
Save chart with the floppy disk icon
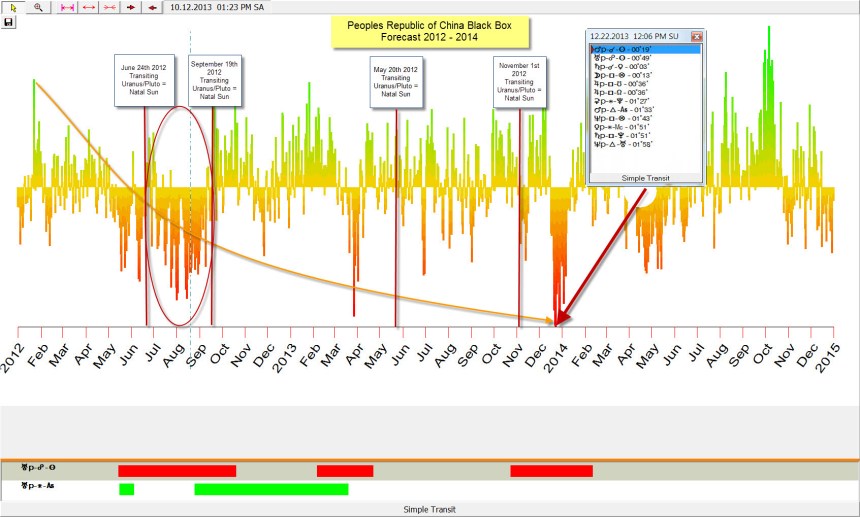pos(8,22)
